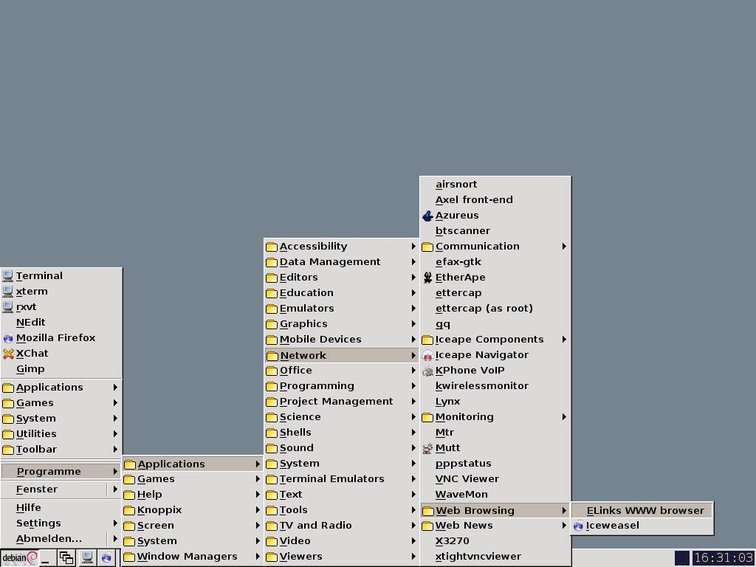Open the Science category
The image size is (756, 567).
tap(341, 417)
